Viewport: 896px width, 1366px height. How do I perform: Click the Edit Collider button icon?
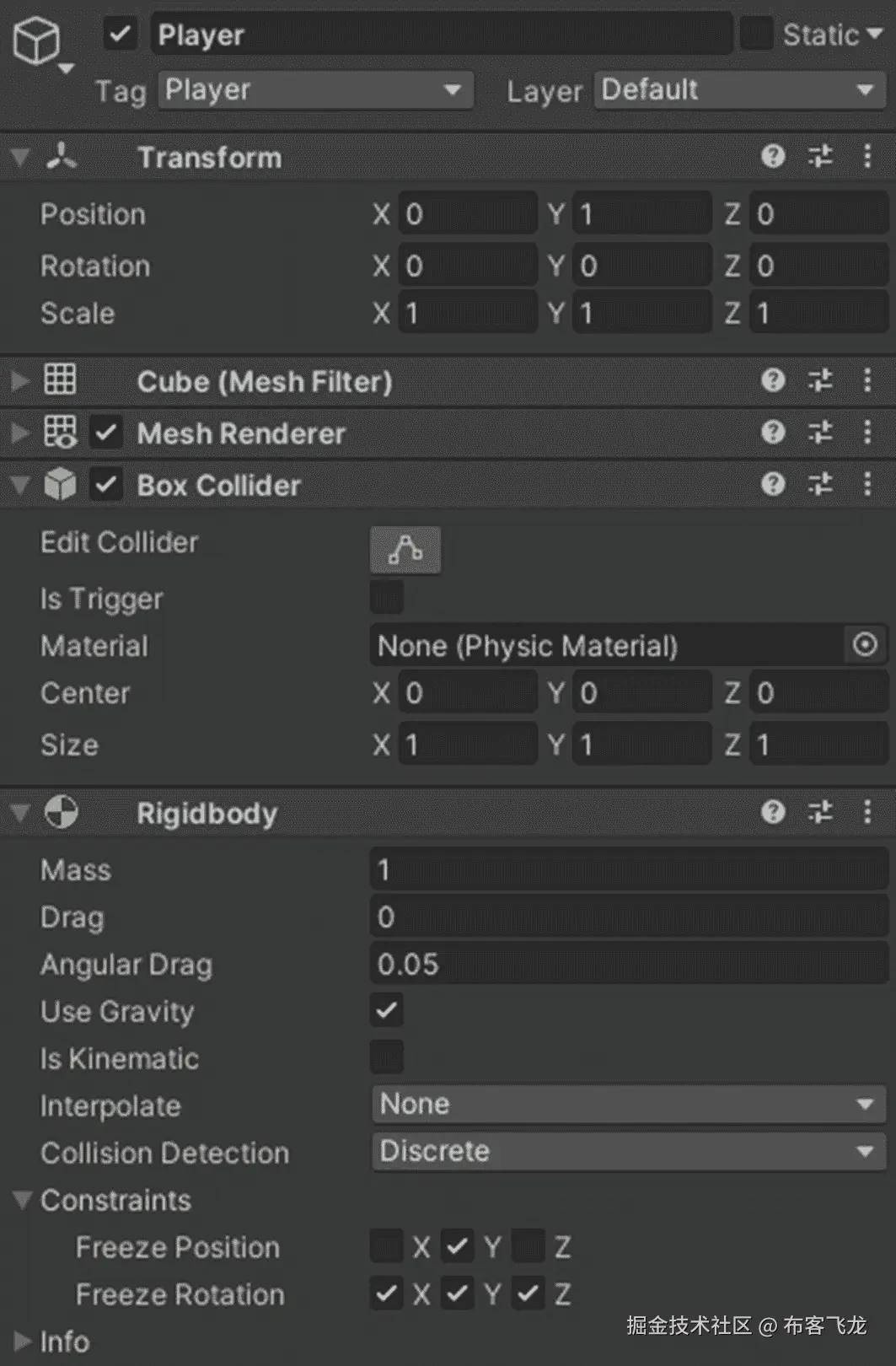405,550
